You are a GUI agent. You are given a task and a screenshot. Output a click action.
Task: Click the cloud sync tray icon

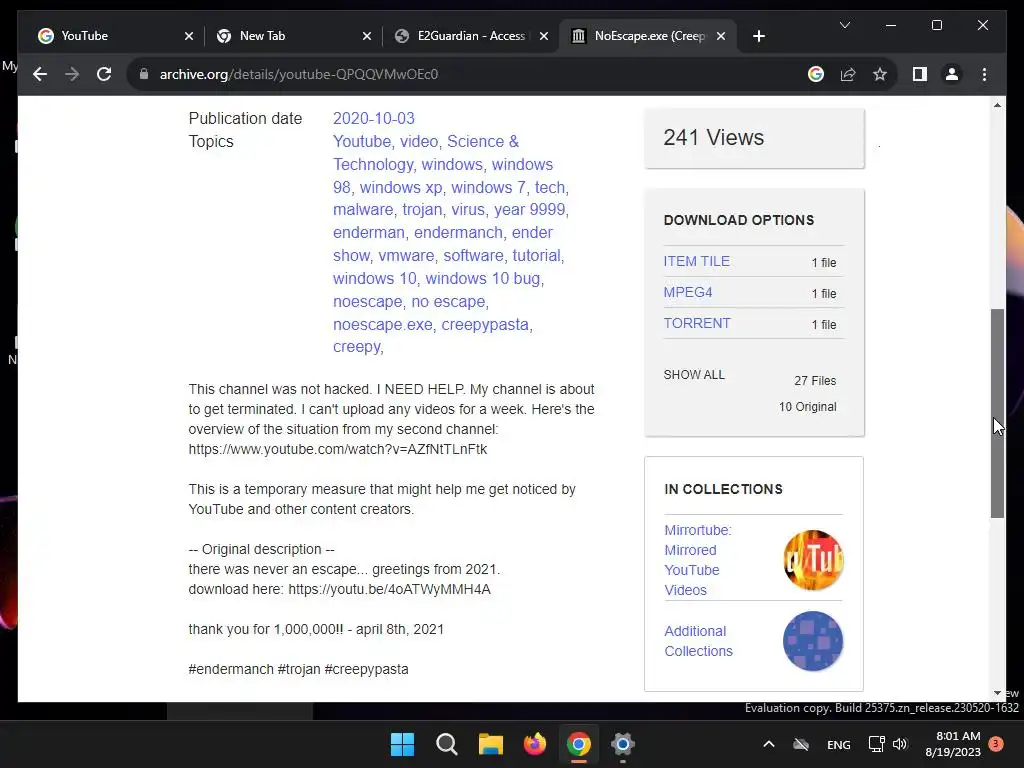(801, 744)
